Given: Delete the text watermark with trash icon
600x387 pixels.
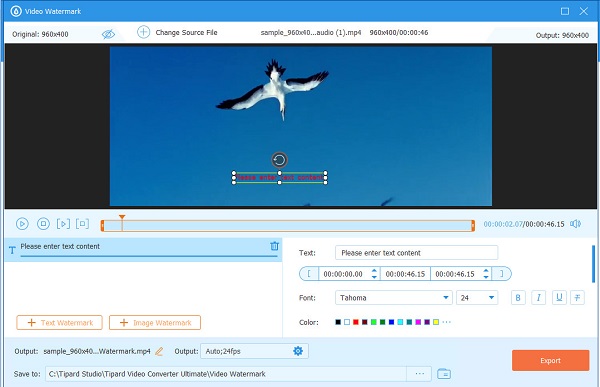Looking at the screenshot, I should pyautogui.click(x=274, y=246).
